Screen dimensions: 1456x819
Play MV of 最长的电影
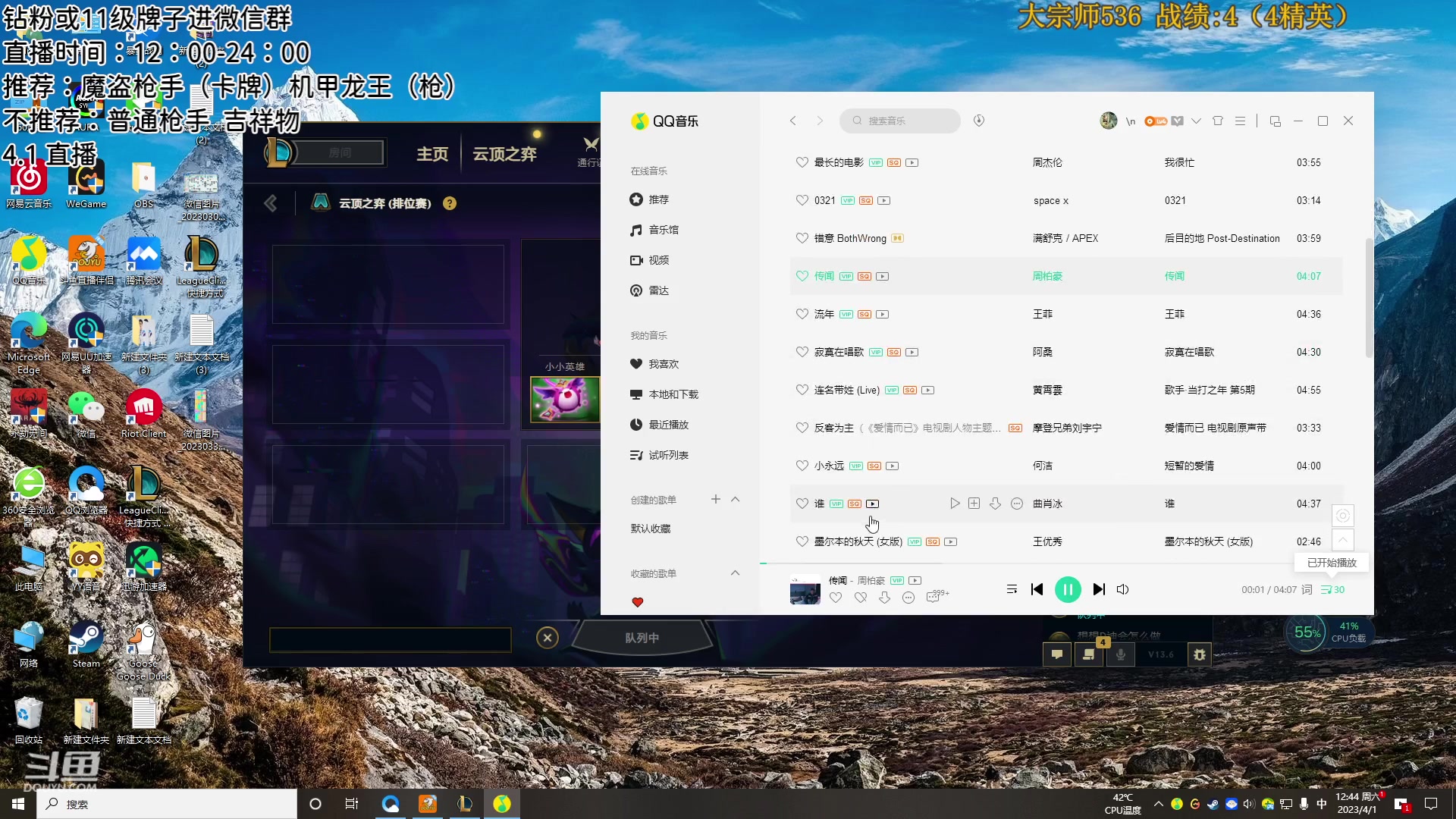point(912,162)
